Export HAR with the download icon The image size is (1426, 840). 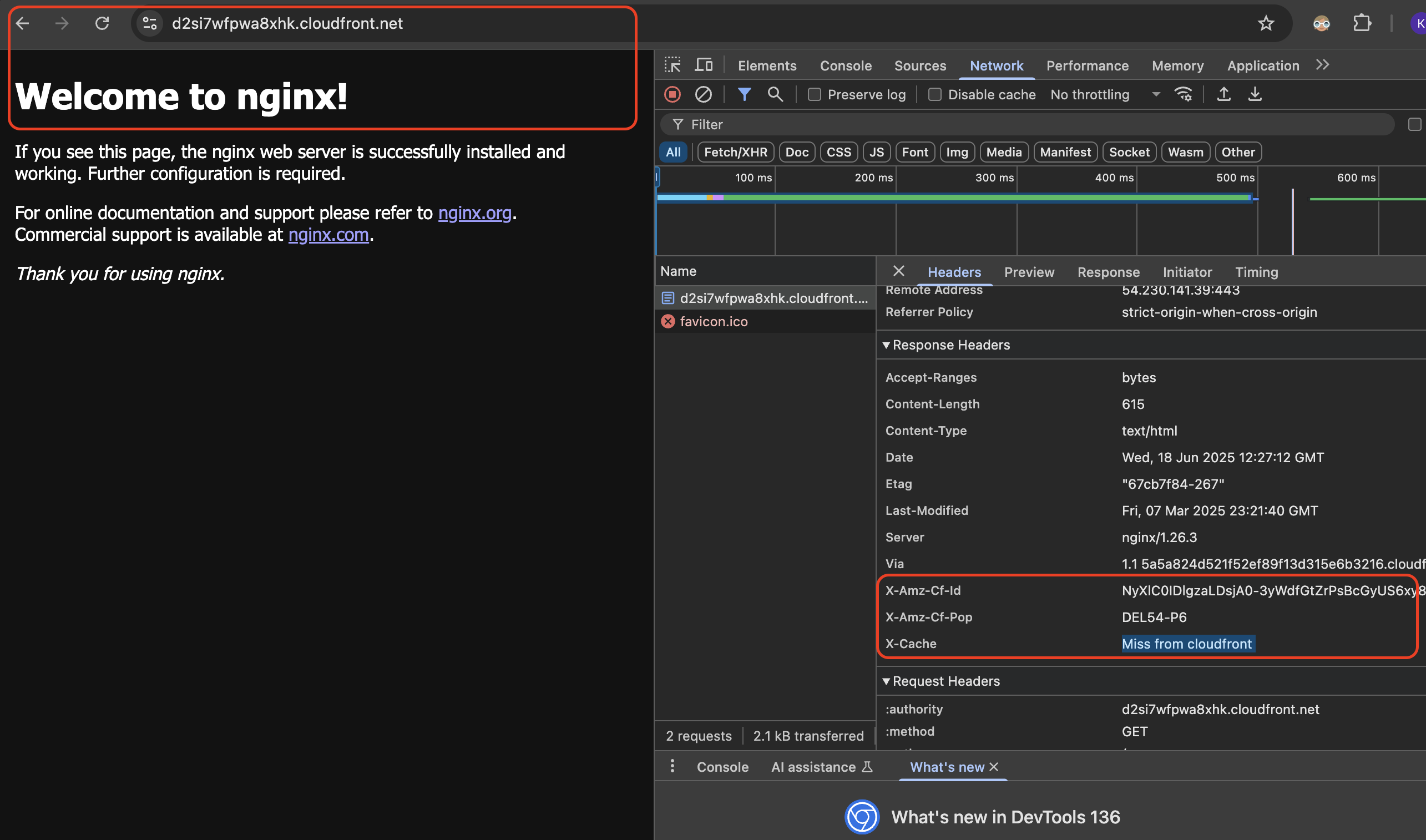(1255, 94)
